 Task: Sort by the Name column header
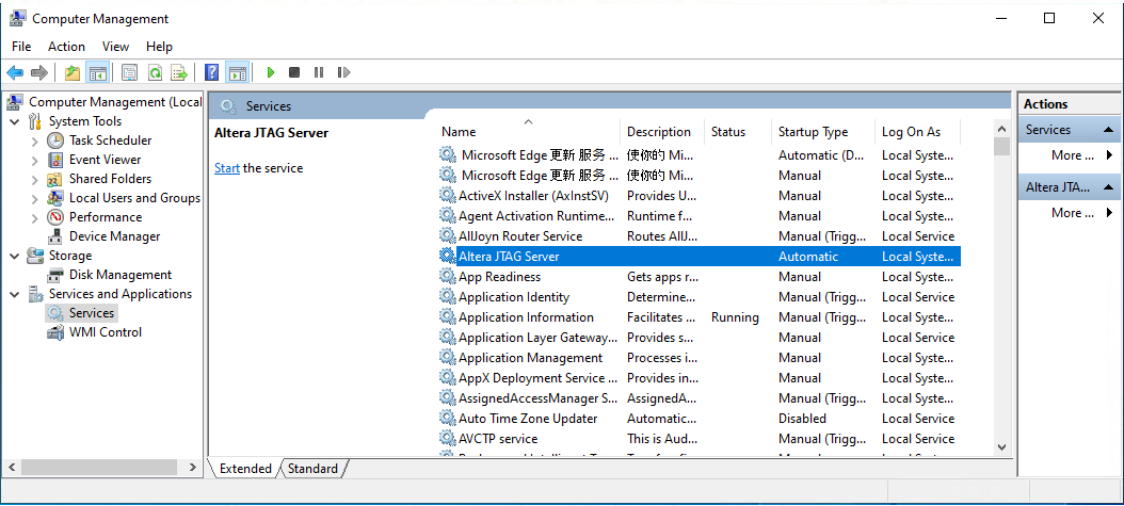click(x=528, y=132)
